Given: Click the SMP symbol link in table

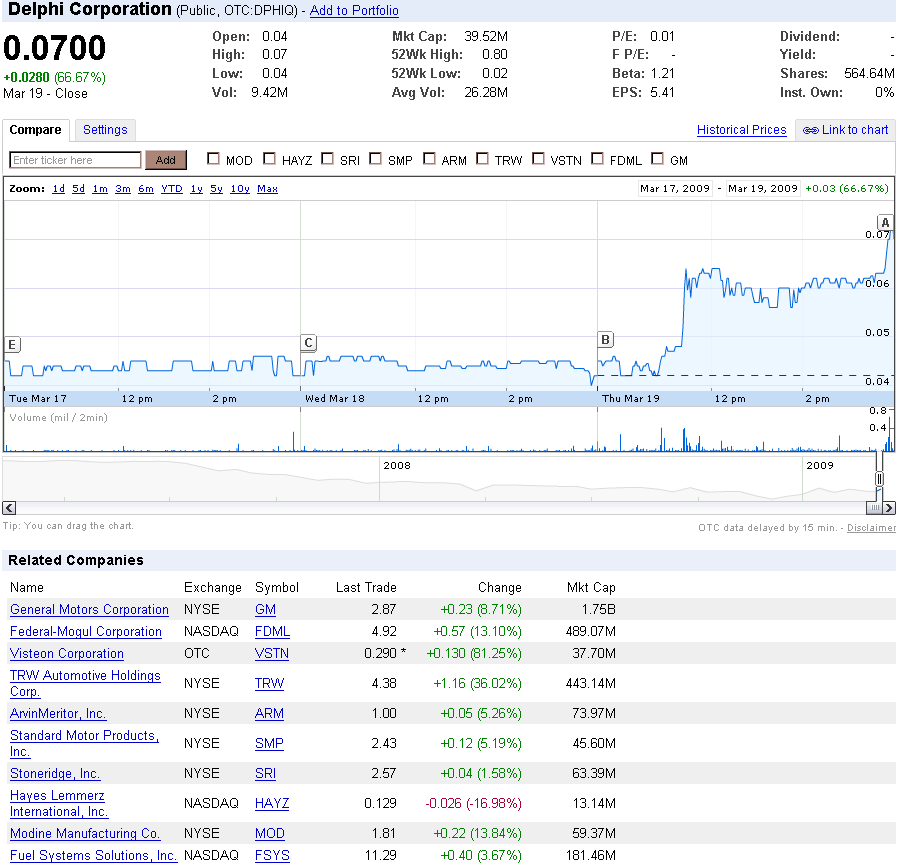Looking at the screenshot, I should (x=270, y=744).
